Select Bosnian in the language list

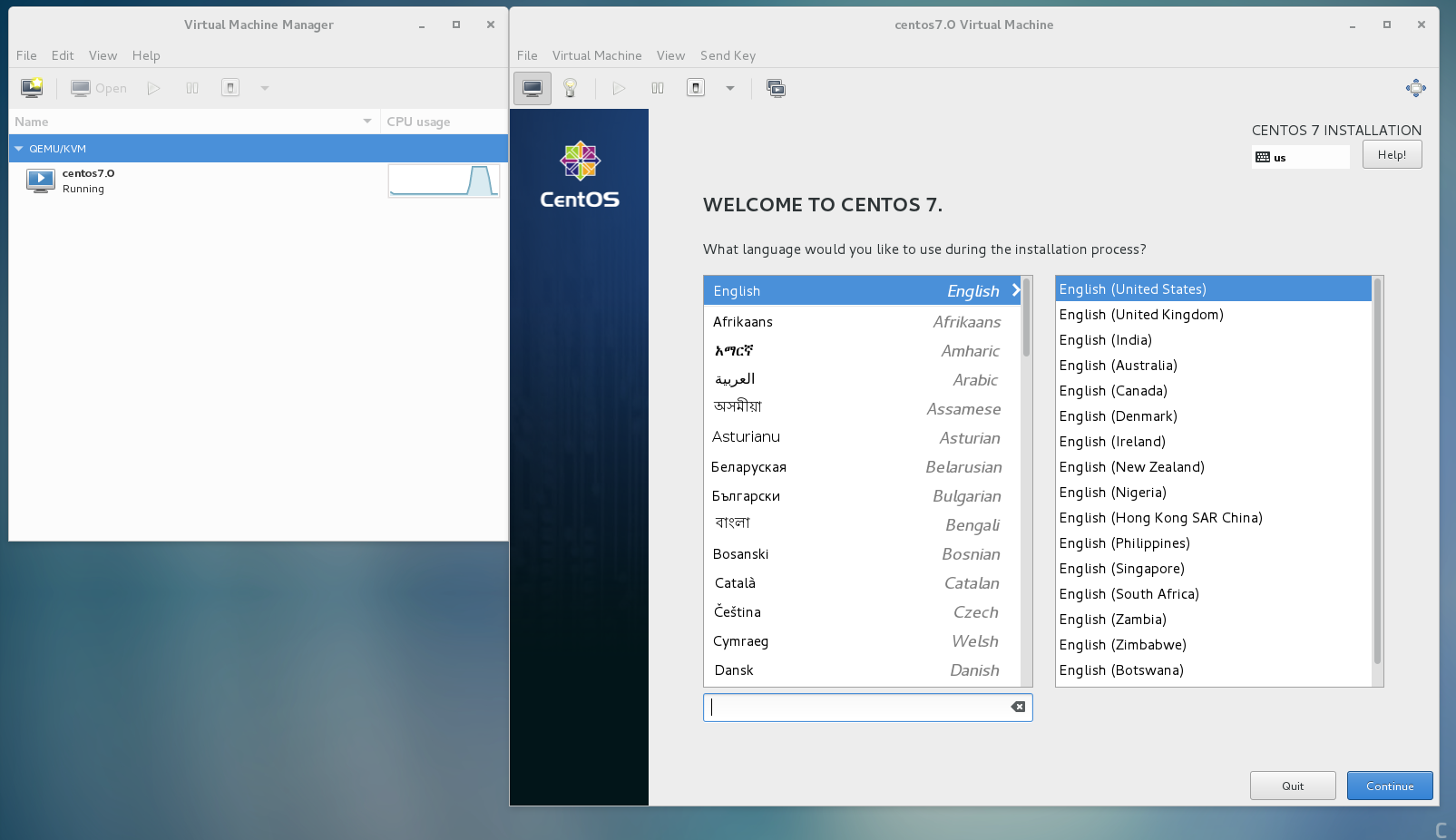click(862, 553)
